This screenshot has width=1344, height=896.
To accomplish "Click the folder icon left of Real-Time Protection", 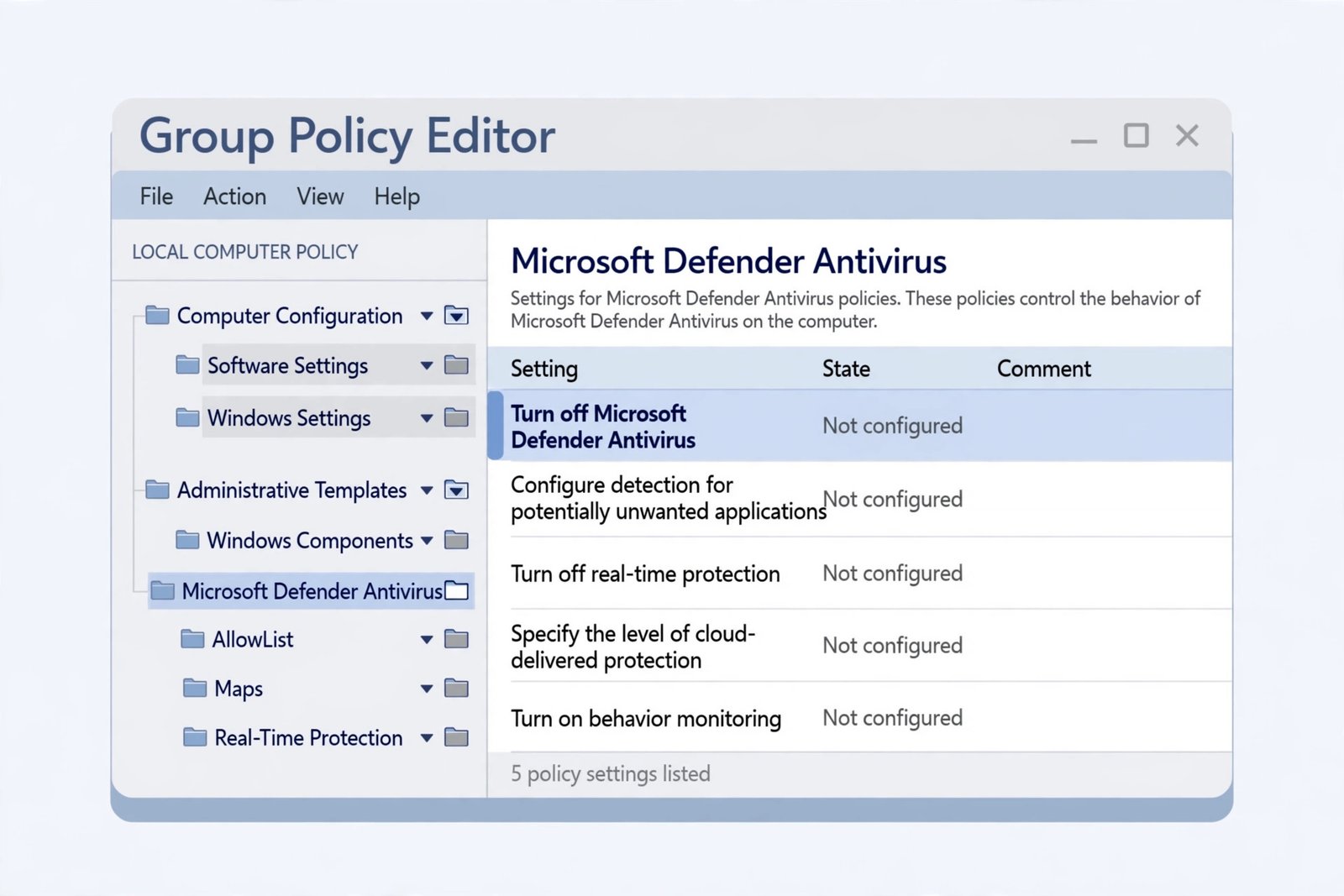I will point(195,737).
